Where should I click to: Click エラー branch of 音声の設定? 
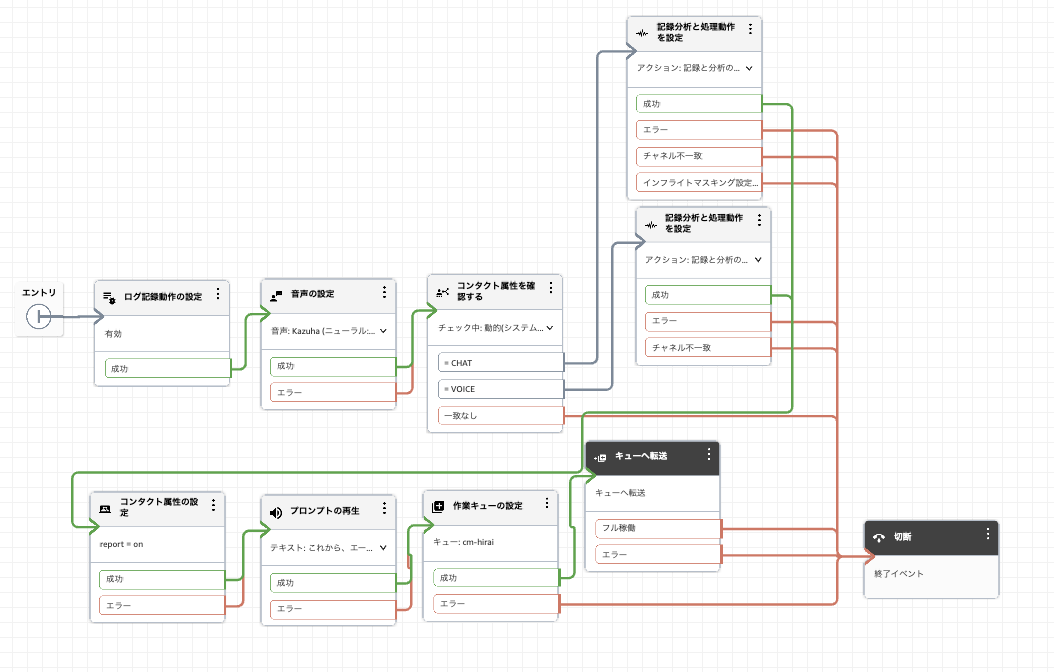coord(334,392)
